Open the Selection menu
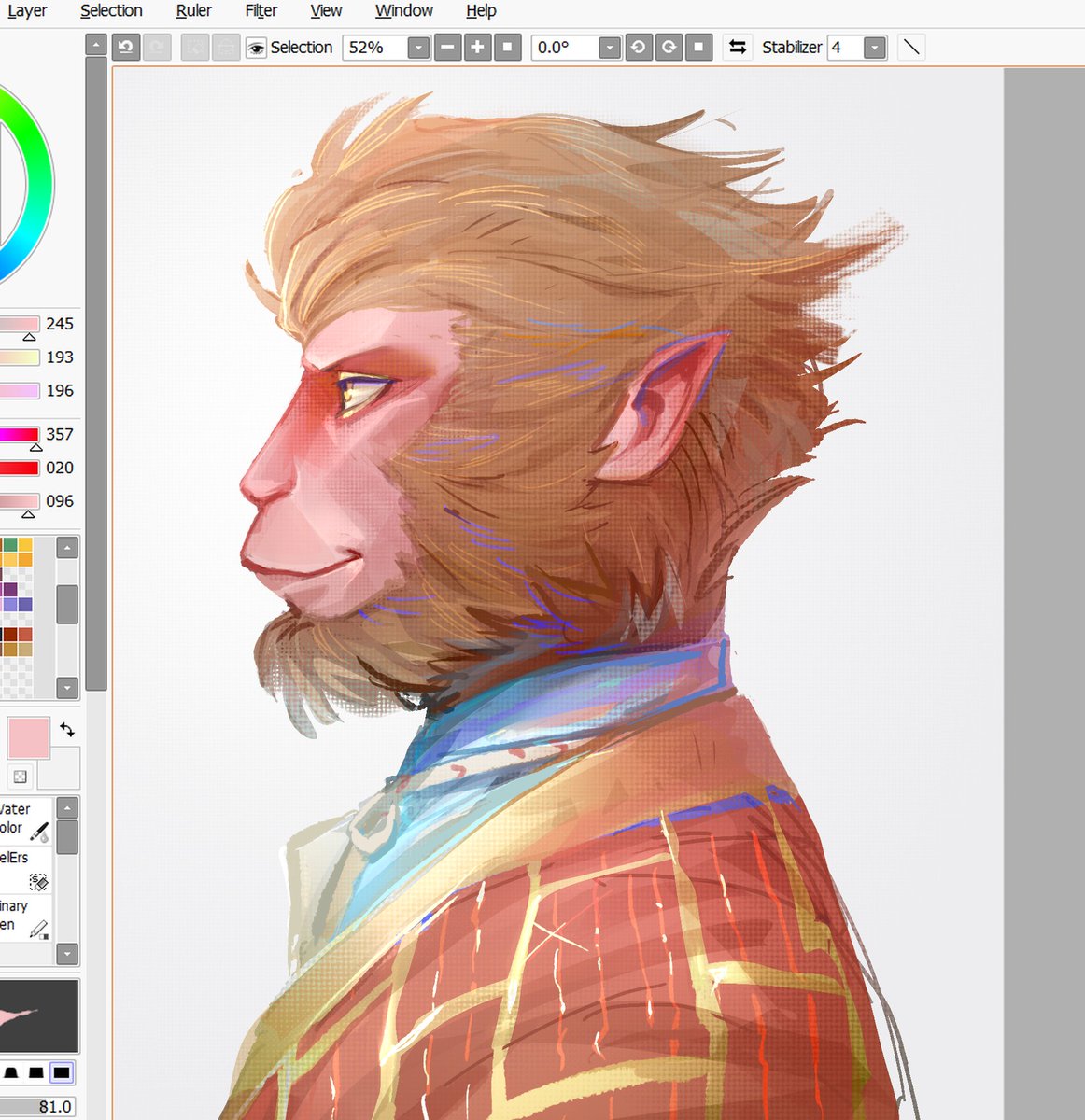 (x=111, y=11)
